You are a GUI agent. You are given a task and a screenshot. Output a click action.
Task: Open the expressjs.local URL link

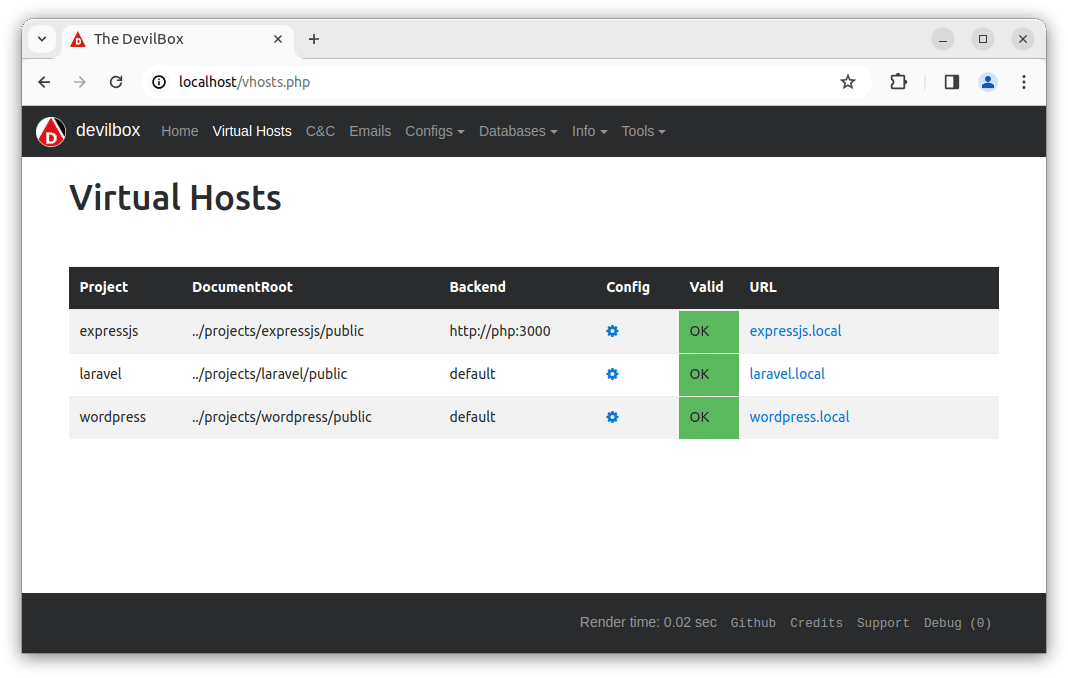[x=795, y=331]
